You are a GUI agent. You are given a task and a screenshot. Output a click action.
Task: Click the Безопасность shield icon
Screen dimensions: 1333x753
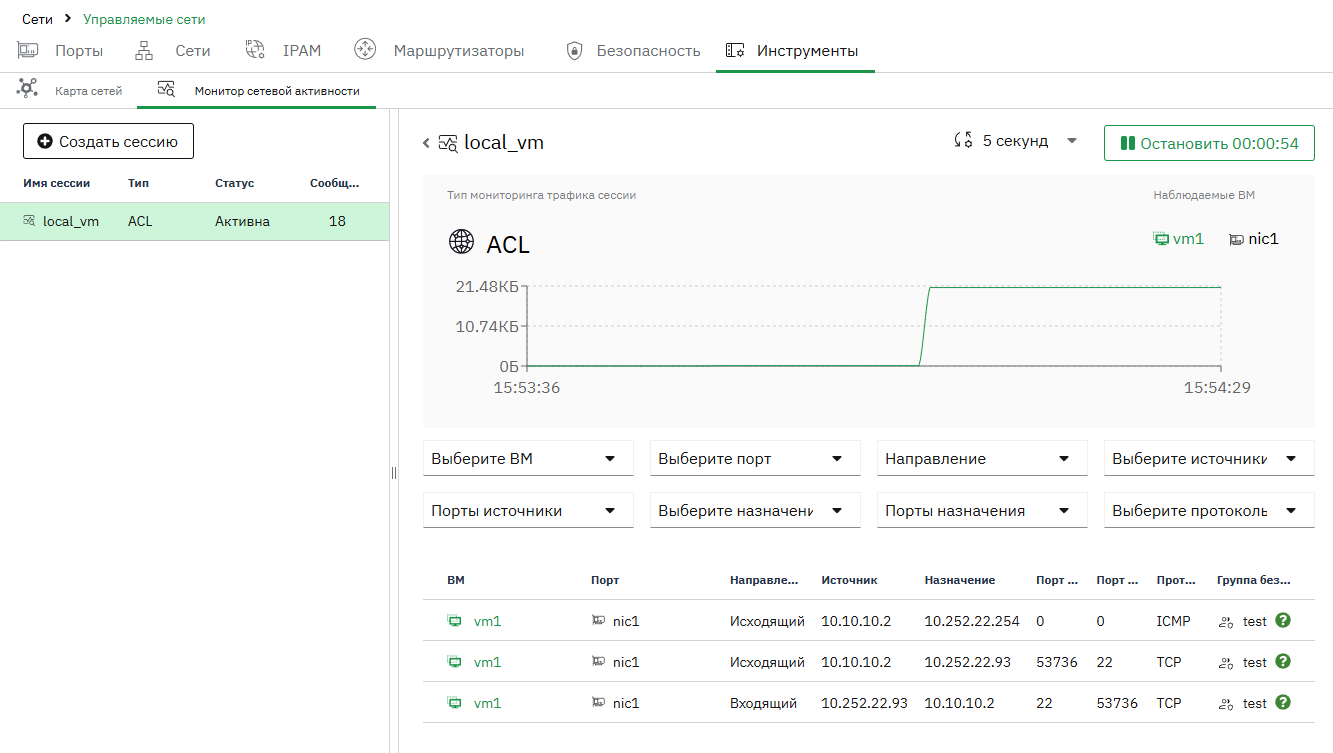point(574,50)
